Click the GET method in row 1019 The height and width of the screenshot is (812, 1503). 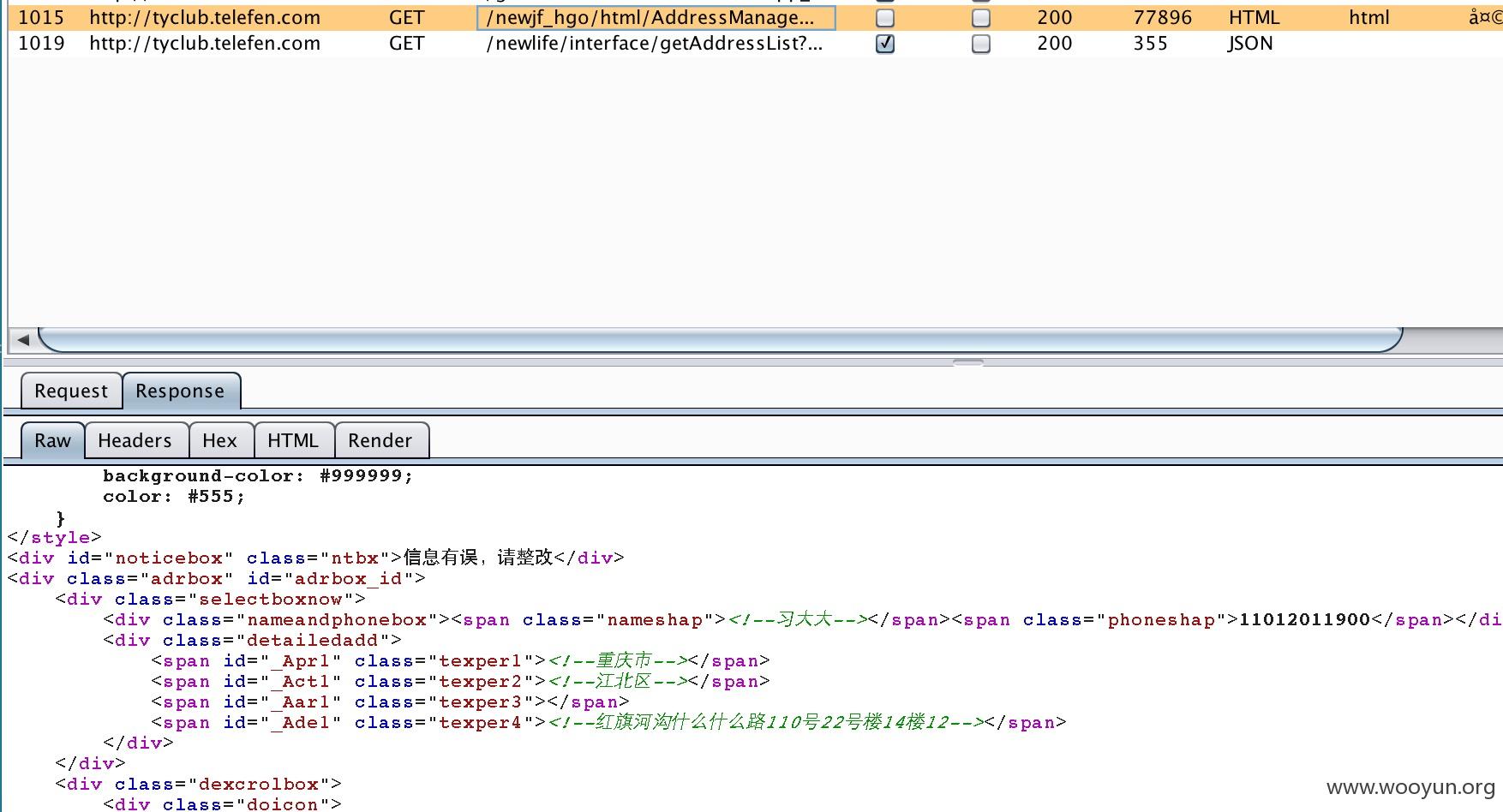coord(407,44)
